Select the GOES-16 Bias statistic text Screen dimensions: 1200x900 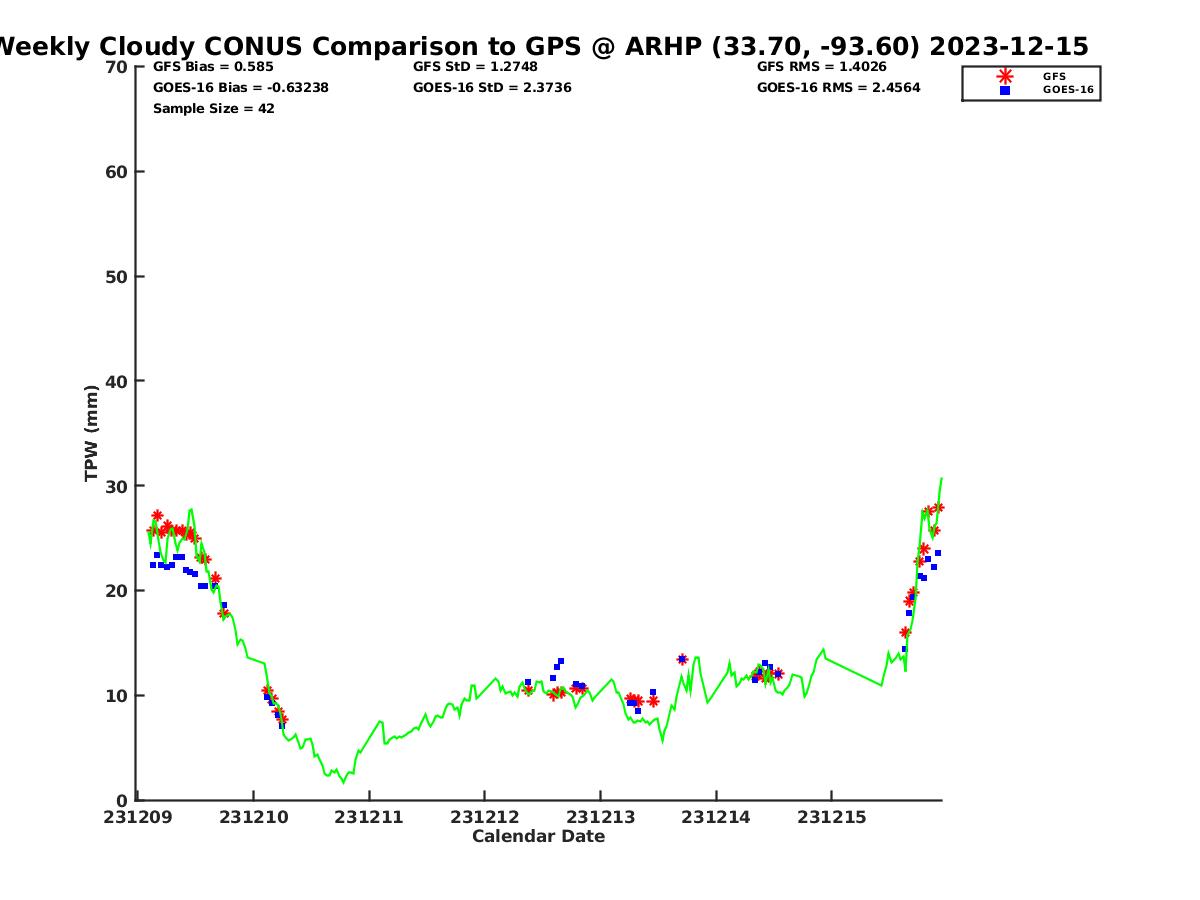tap(240, 88)
